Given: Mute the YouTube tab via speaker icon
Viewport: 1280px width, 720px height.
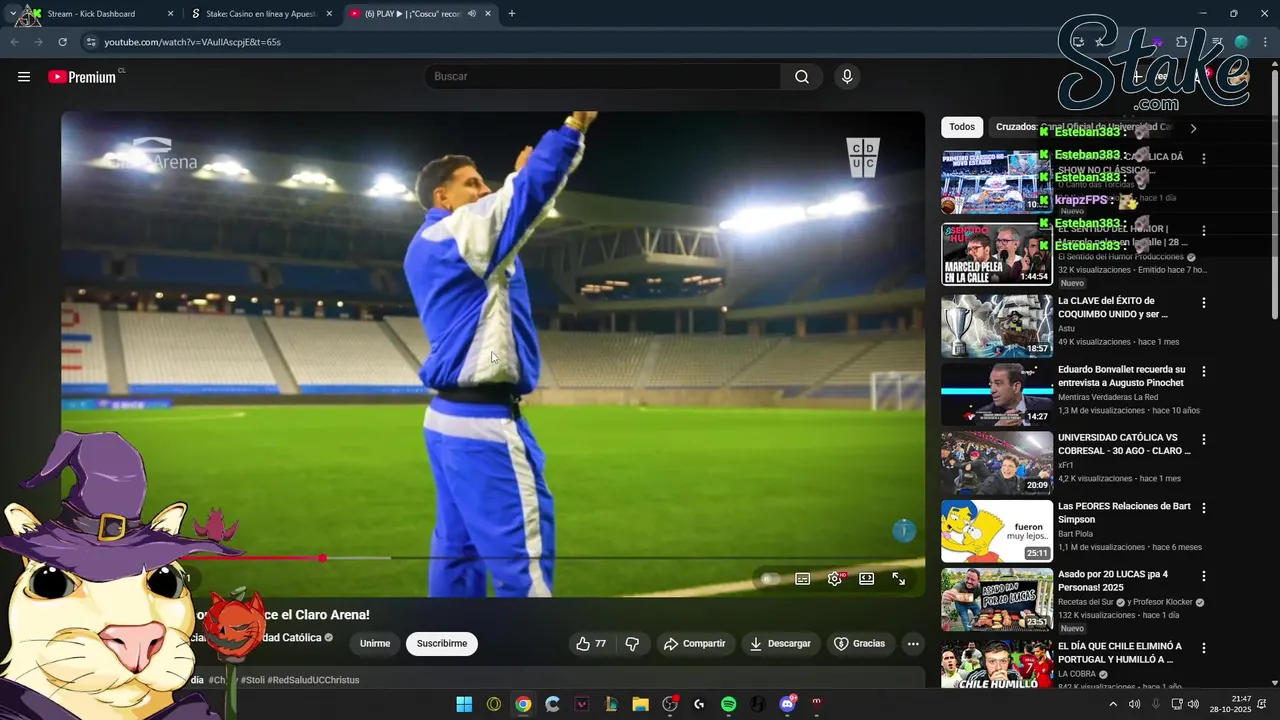Looking at the screenshot, I should 472,14.
